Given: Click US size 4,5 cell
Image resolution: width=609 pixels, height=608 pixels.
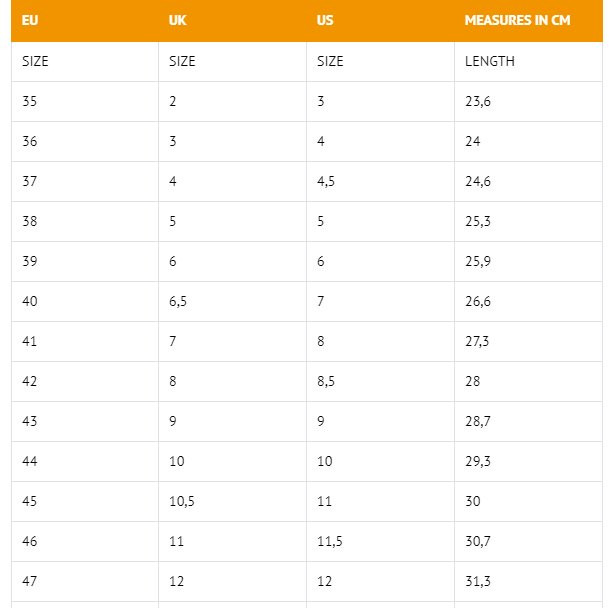Looking at the screenshot, I should (x=325, y=181).
